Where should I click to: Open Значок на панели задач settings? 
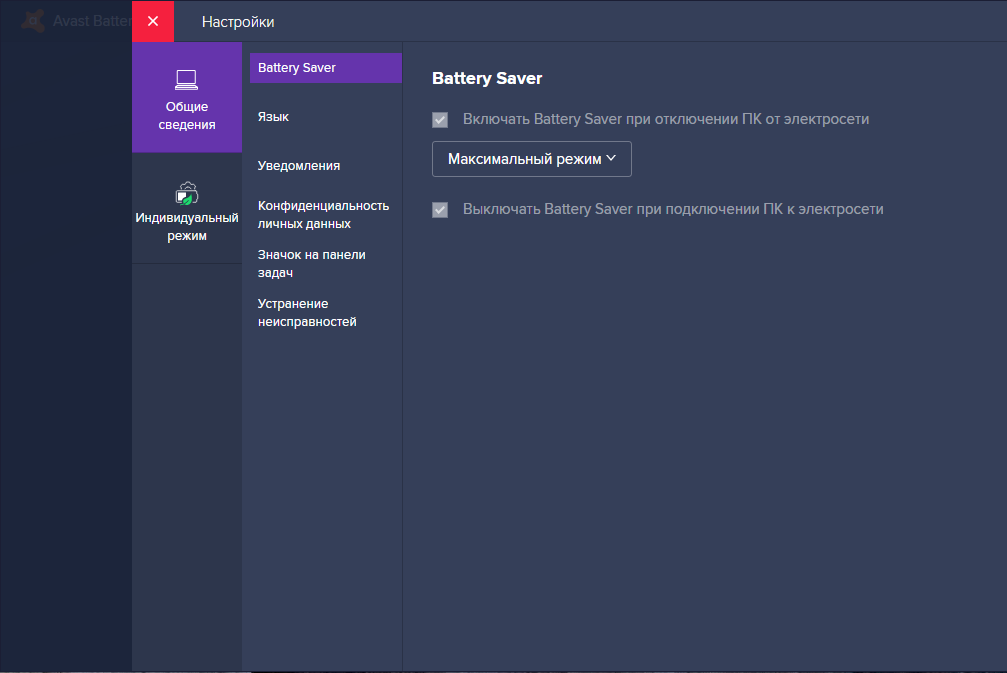click(x=326, y=263)
